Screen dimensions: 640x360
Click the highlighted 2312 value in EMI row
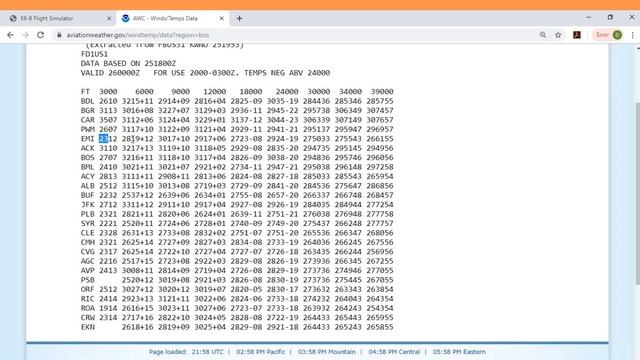coord(108,139)
